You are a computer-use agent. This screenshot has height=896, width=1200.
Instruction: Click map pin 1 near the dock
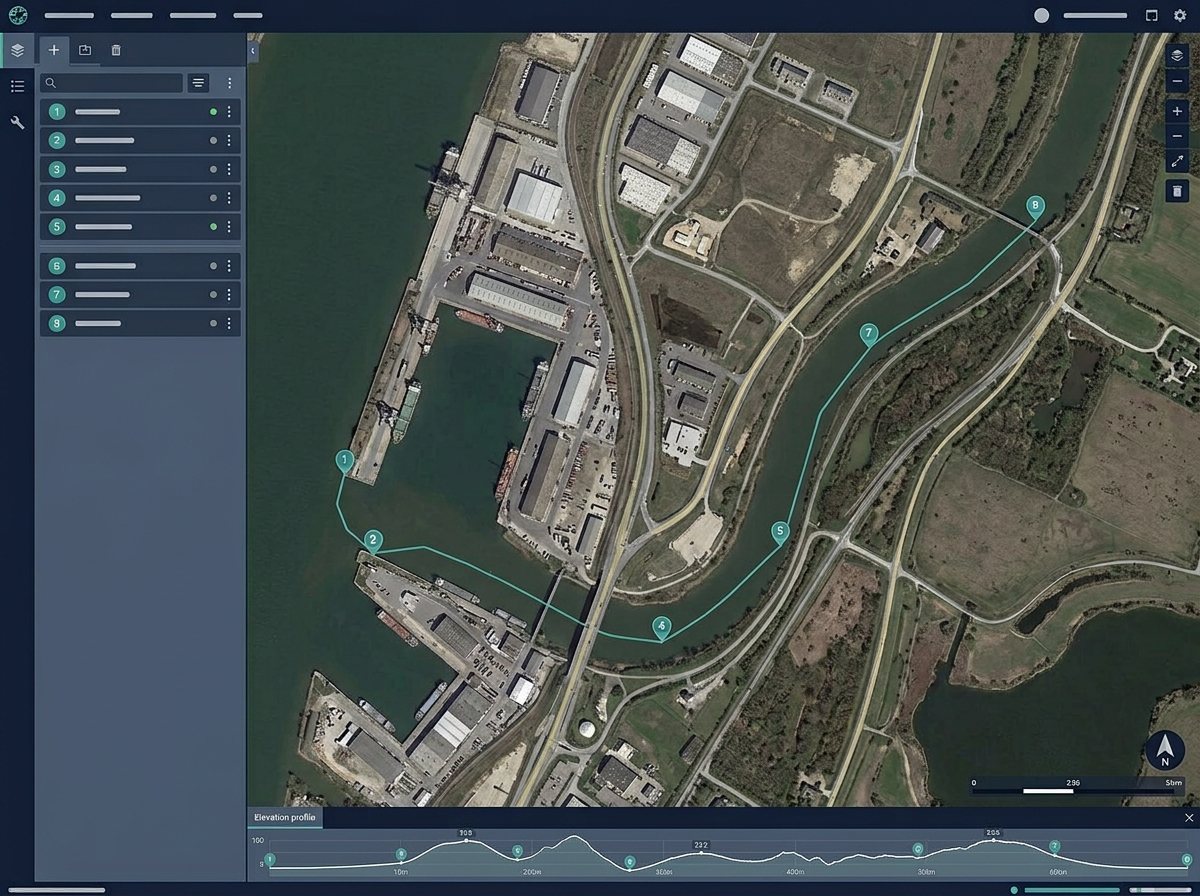(x=344, y=461)
